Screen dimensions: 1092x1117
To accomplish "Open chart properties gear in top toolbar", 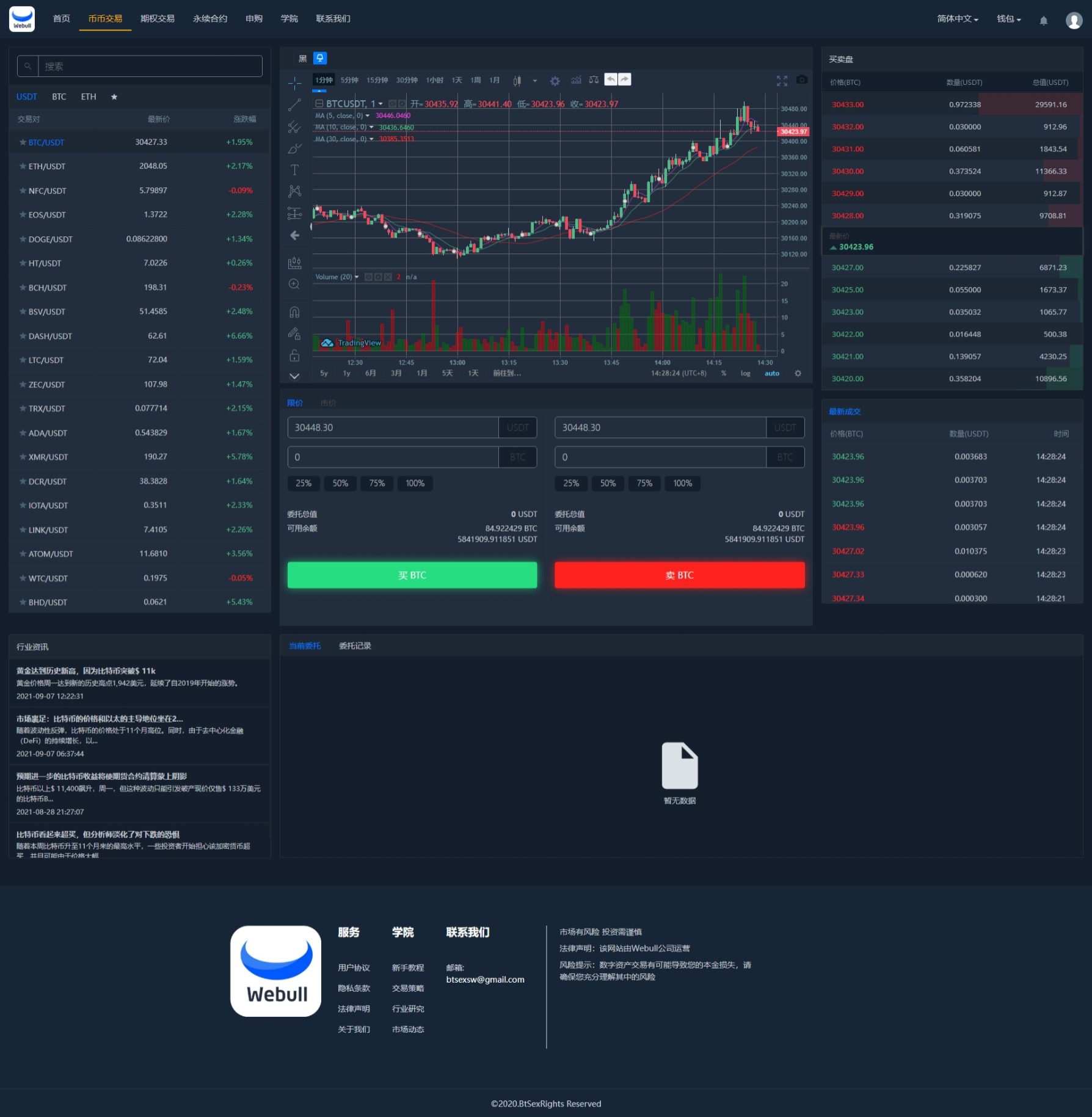I will [x=555, y=81].
